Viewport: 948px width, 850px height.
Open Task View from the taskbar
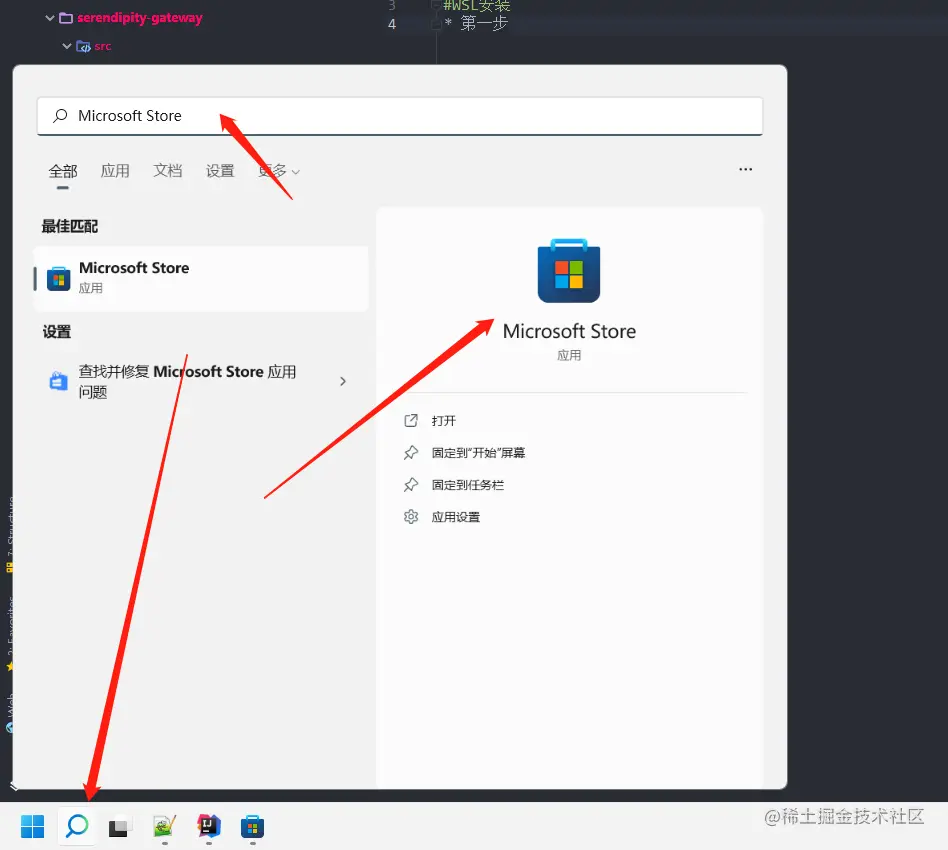click(x=120, y=827)
